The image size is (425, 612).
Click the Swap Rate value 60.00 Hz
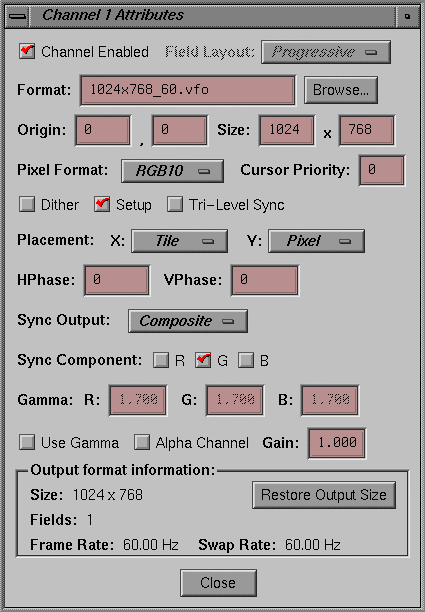tap(313, 544)
